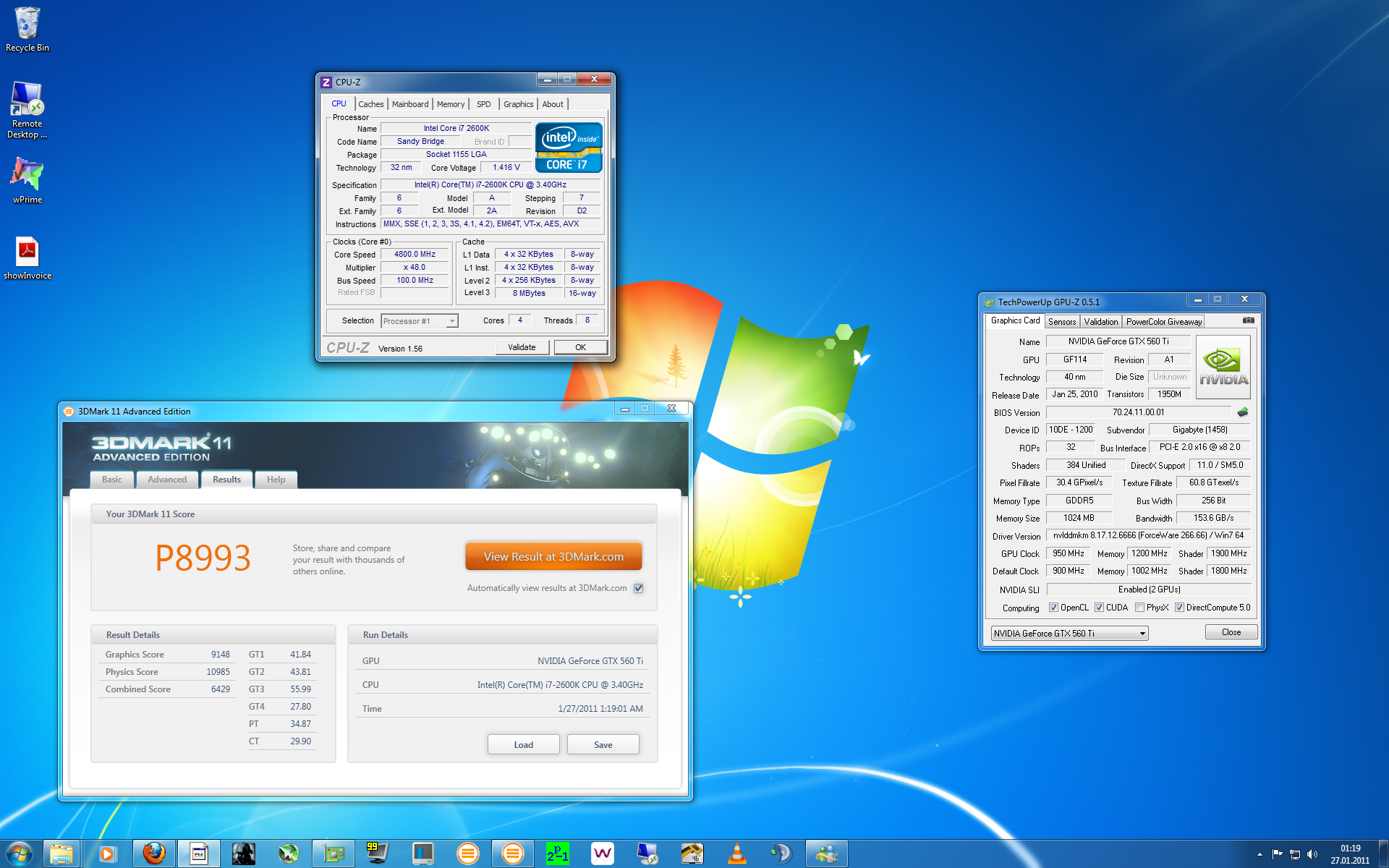This screenshot has width=1389, height=868.
Task: Switch to the Basic tab in 3DMark
Action: tap(112, 480)
